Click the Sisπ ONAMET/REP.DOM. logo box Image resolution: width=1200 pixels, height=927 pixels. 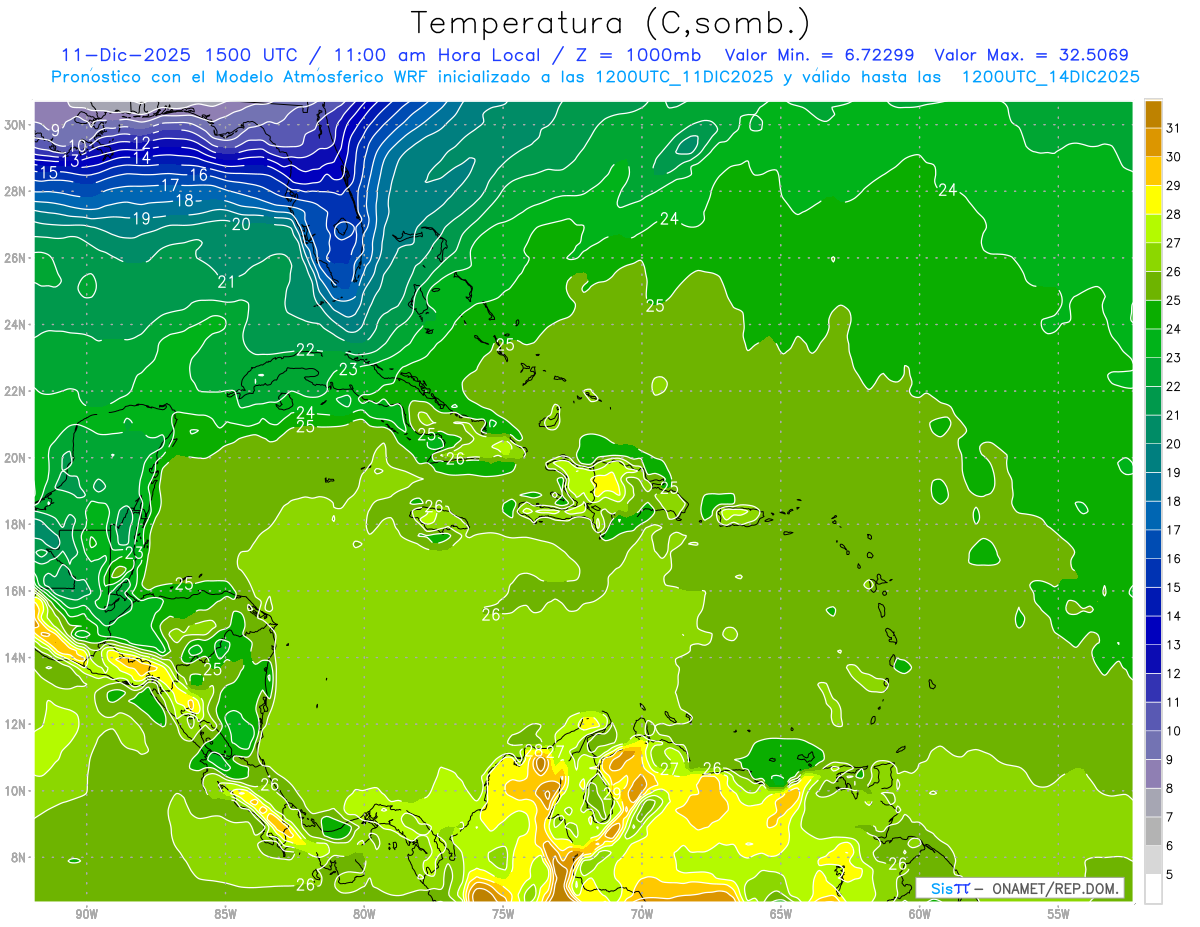pos(1020,888)
